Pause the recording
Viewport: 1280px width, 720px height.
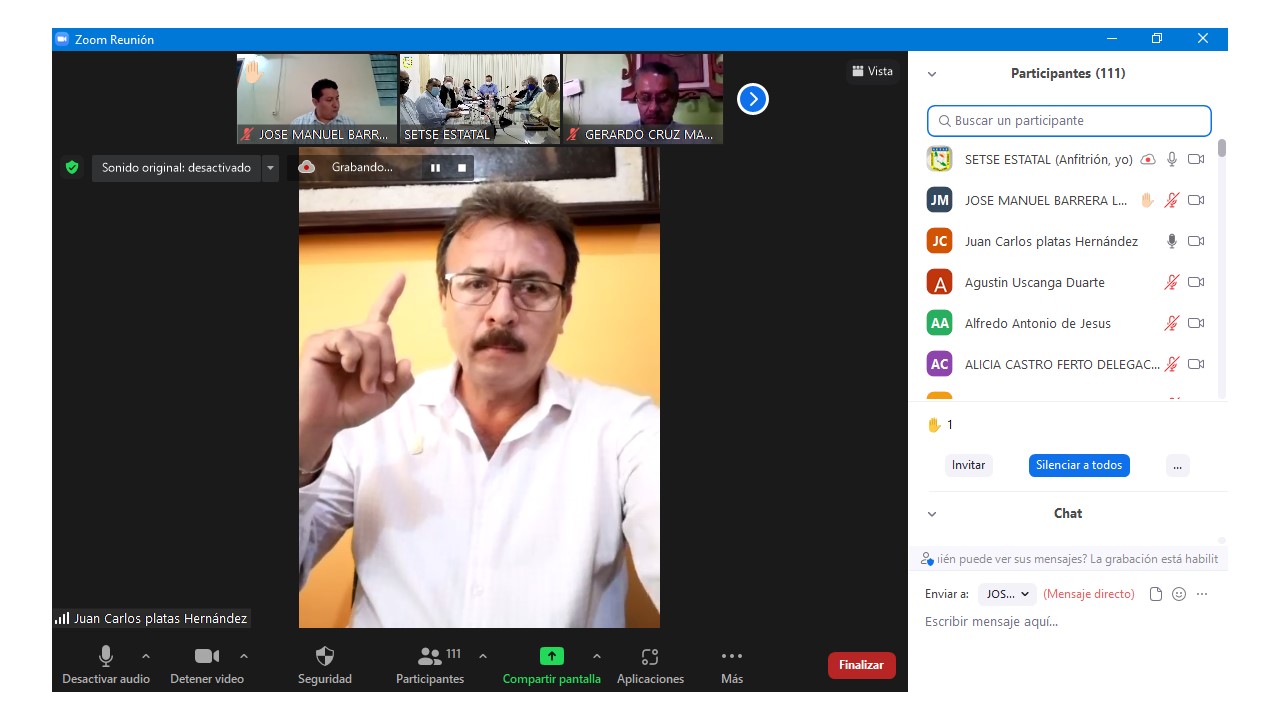click(x=435, y=168)
